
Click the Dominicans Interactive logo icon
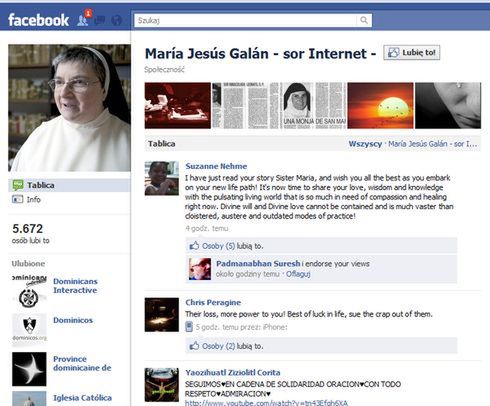(29, 291)
